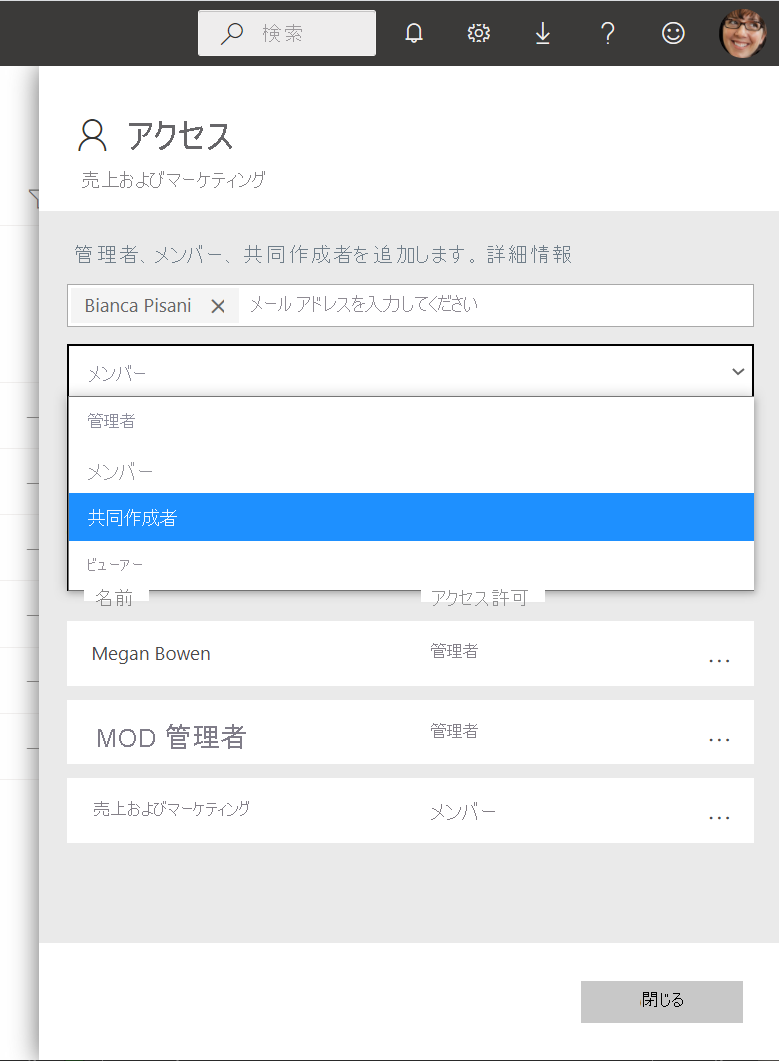
Task: Click the feedback smiley icon
Action: coord(673,32)
